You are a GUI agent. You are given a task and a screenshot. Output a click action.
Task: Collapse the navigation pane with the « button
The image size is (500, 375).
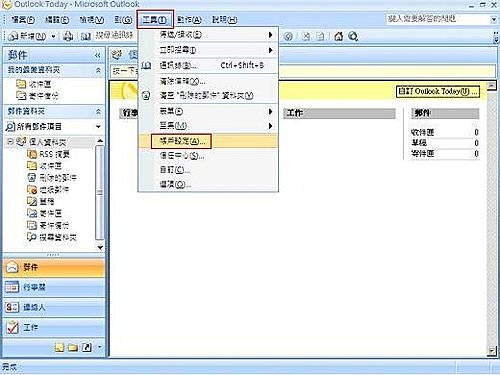coord(97,55)
